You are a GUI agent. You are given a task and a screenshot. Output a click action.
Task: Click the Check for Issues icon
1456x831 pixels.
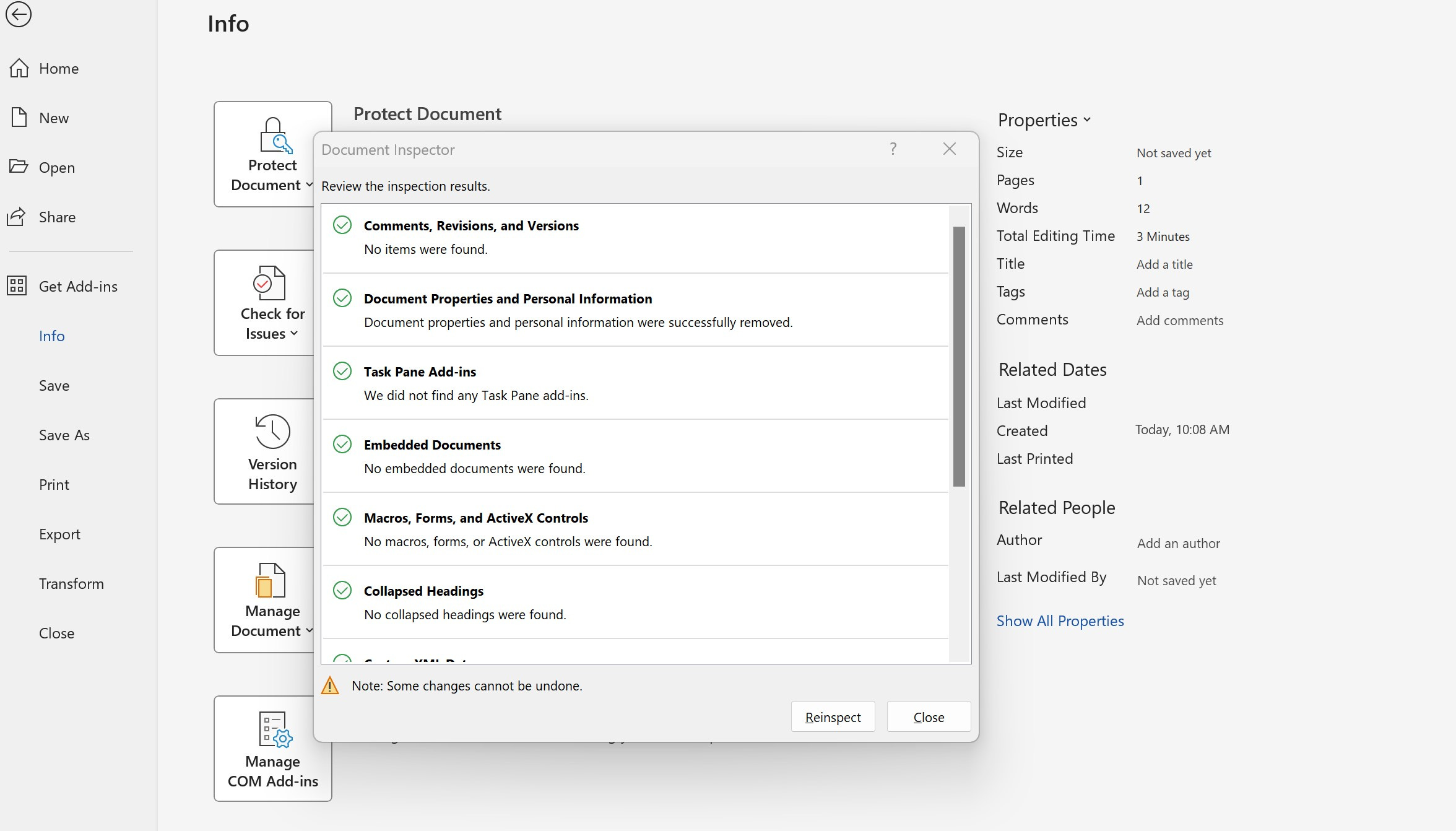click(x=269, y=283)
